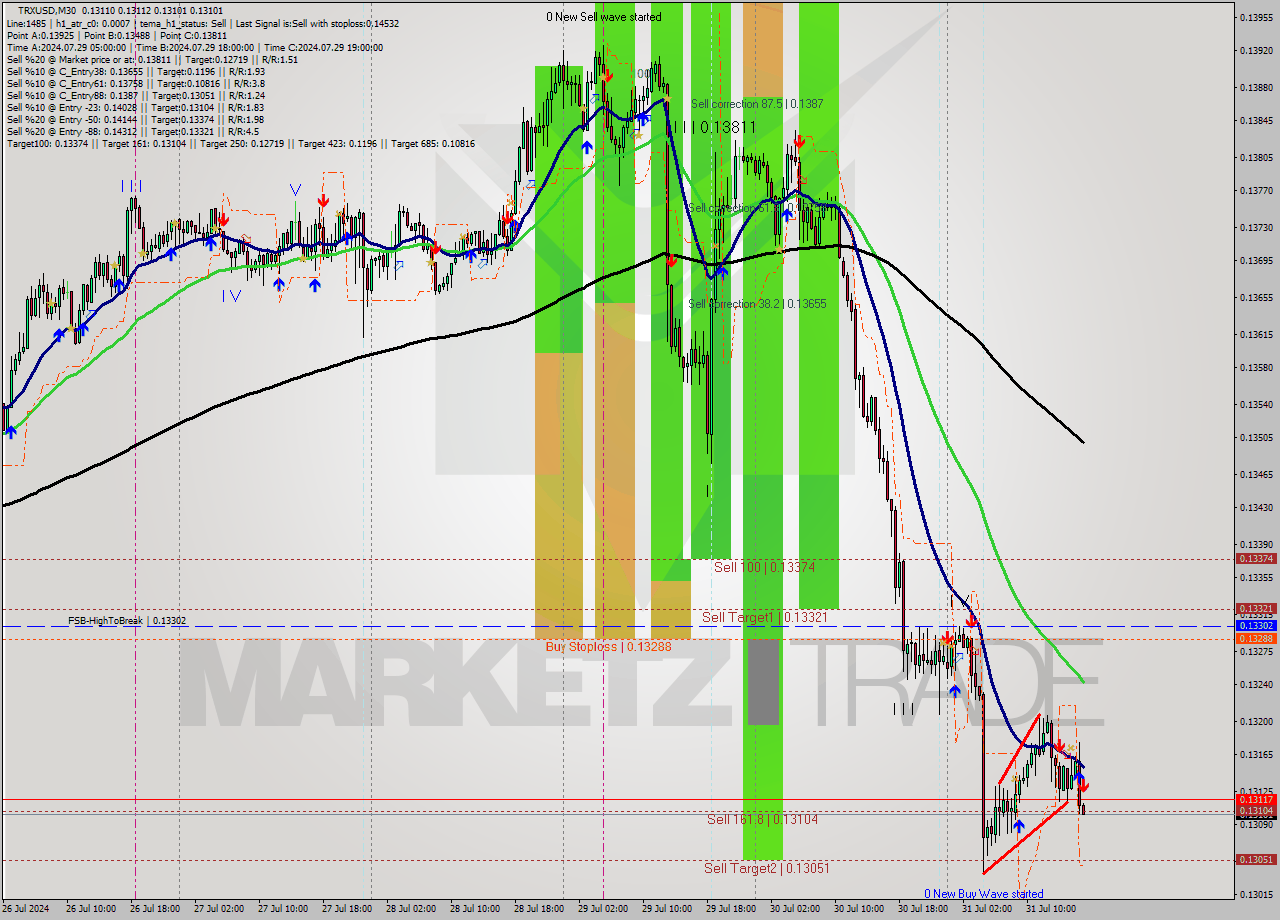Click the orange 0.13288 price tag

1256,638
